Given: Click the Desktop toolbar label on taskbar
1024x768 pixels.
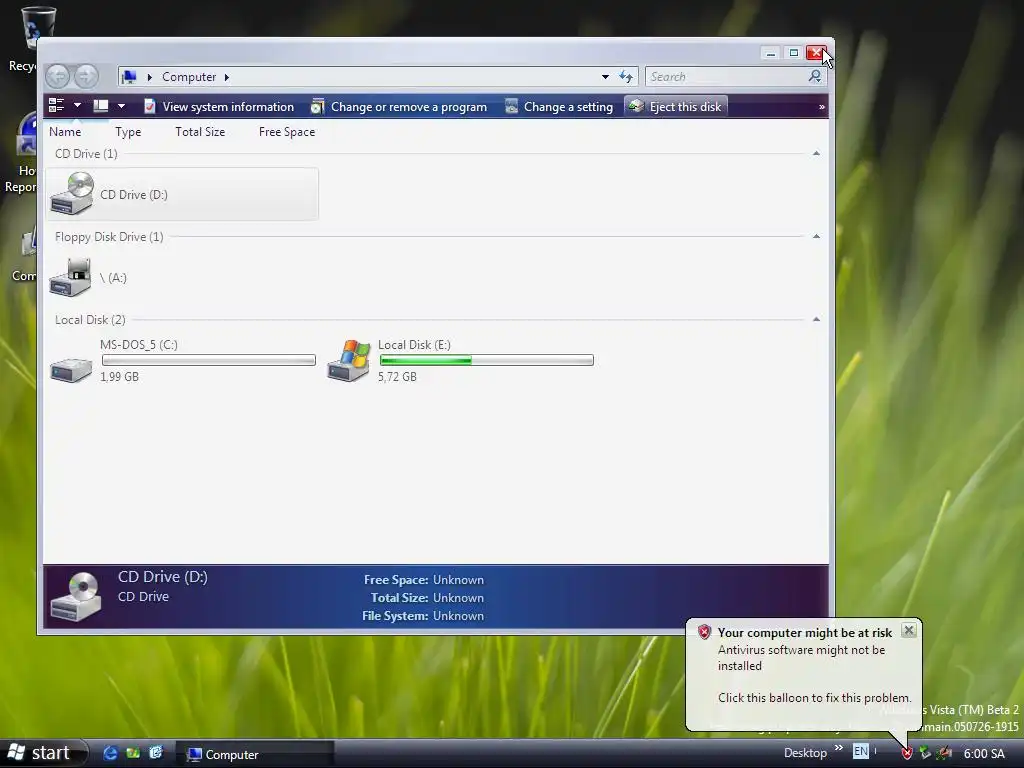Looking at the screenshot, I should click(x=805, y=753).
